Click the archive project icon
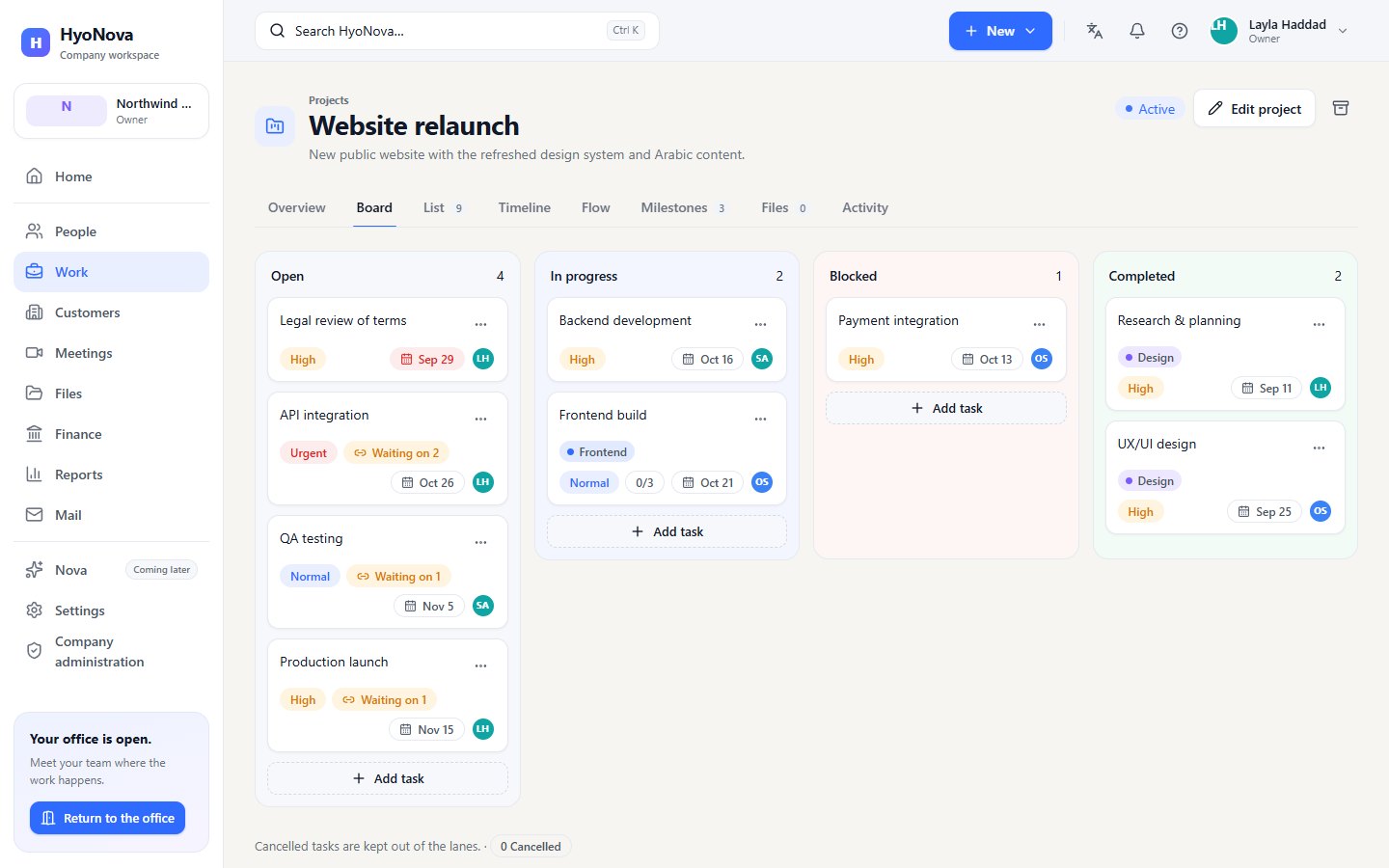 [x=1341, y=108]
